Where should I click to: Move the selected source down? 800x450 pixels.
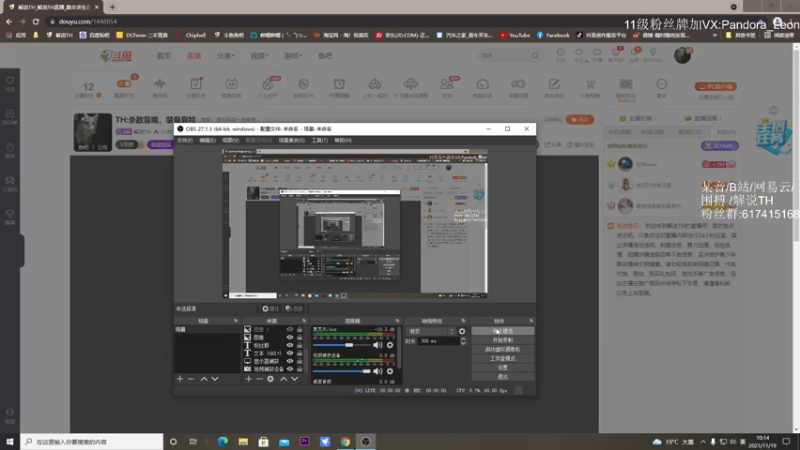(294, 379)
